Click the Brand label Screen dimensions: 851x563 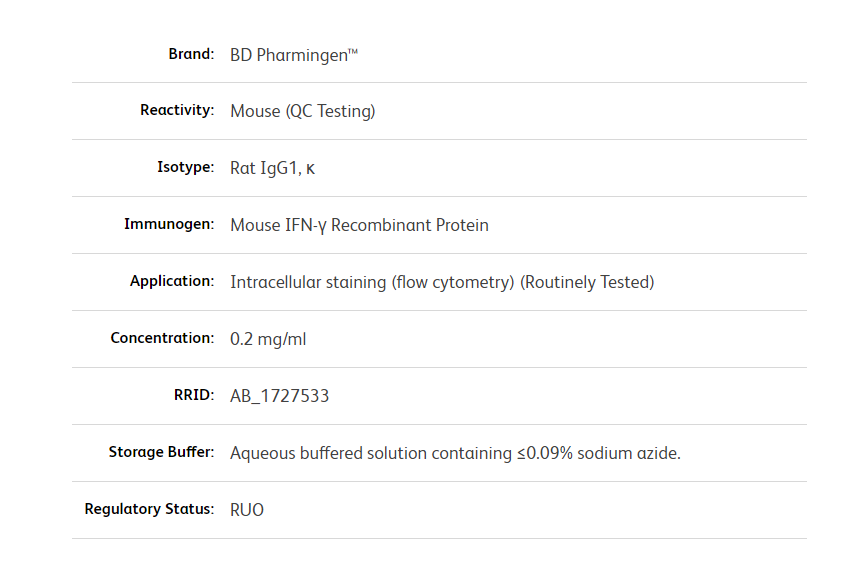point(190,54)
